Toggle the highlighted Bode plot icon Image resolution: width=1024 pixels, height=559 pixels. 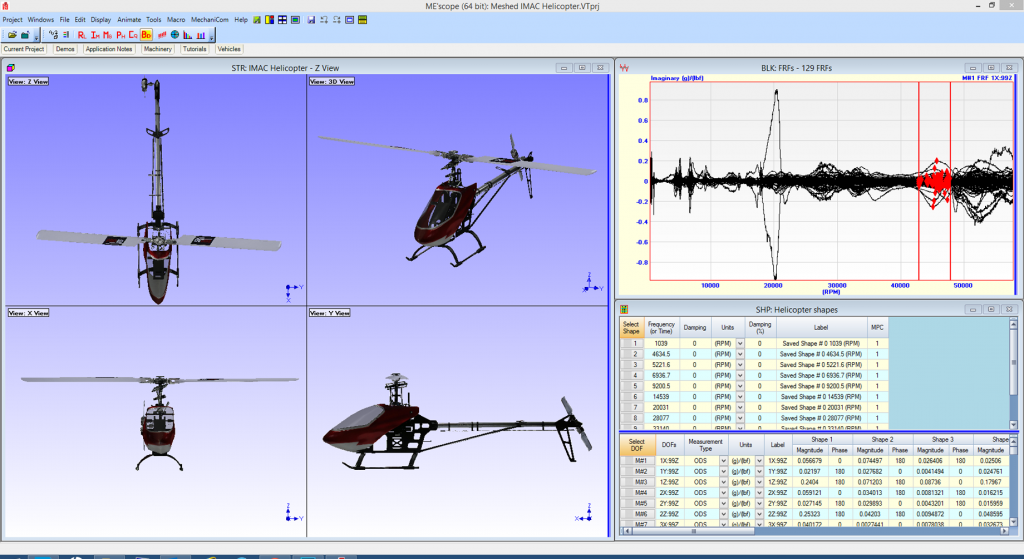point(146,35)
